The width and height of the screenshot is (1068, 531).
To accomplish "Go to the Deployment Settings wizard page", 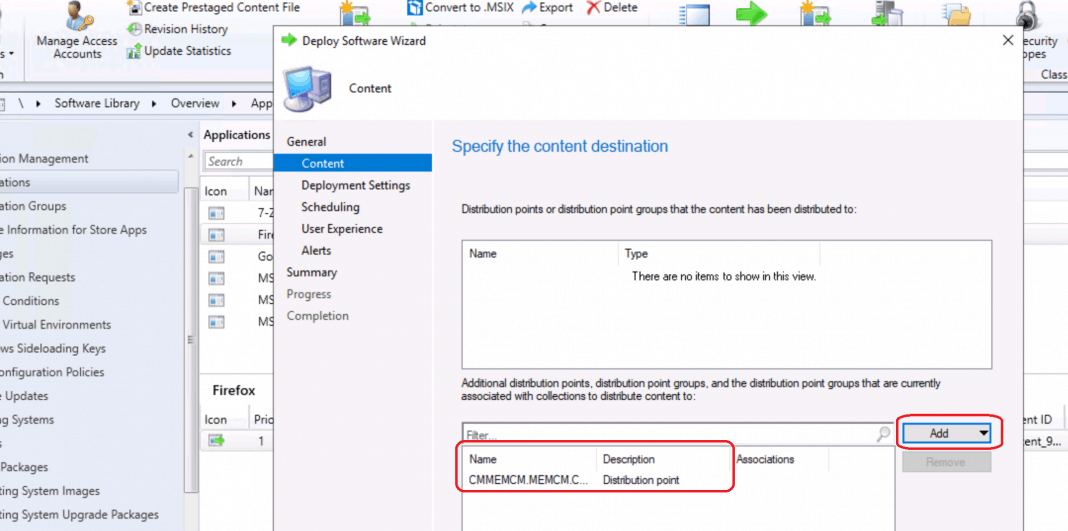I will pyautogui.click(x=355, y=185).
